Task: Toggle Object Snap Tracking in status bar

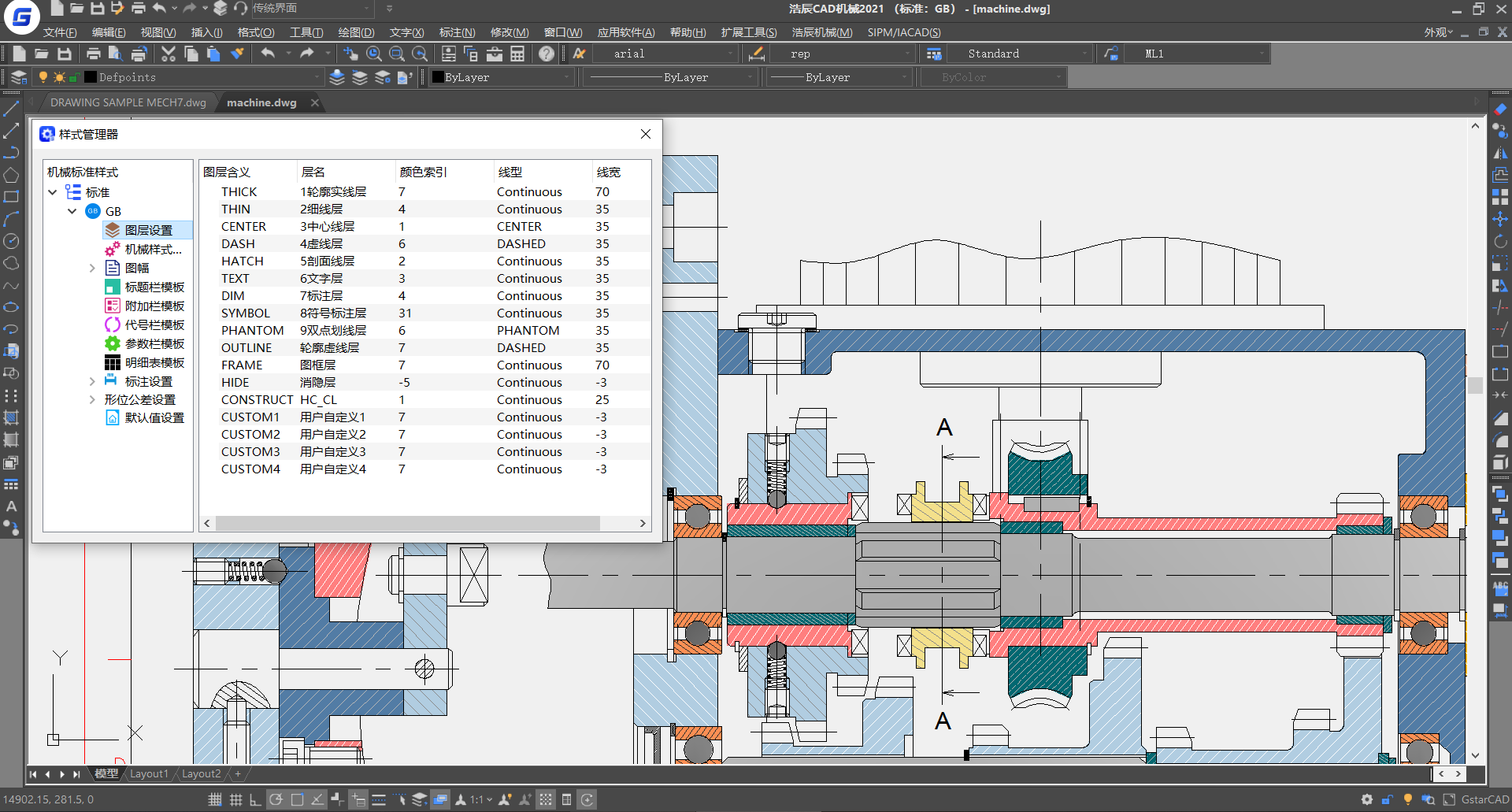Action: [317, 799]
